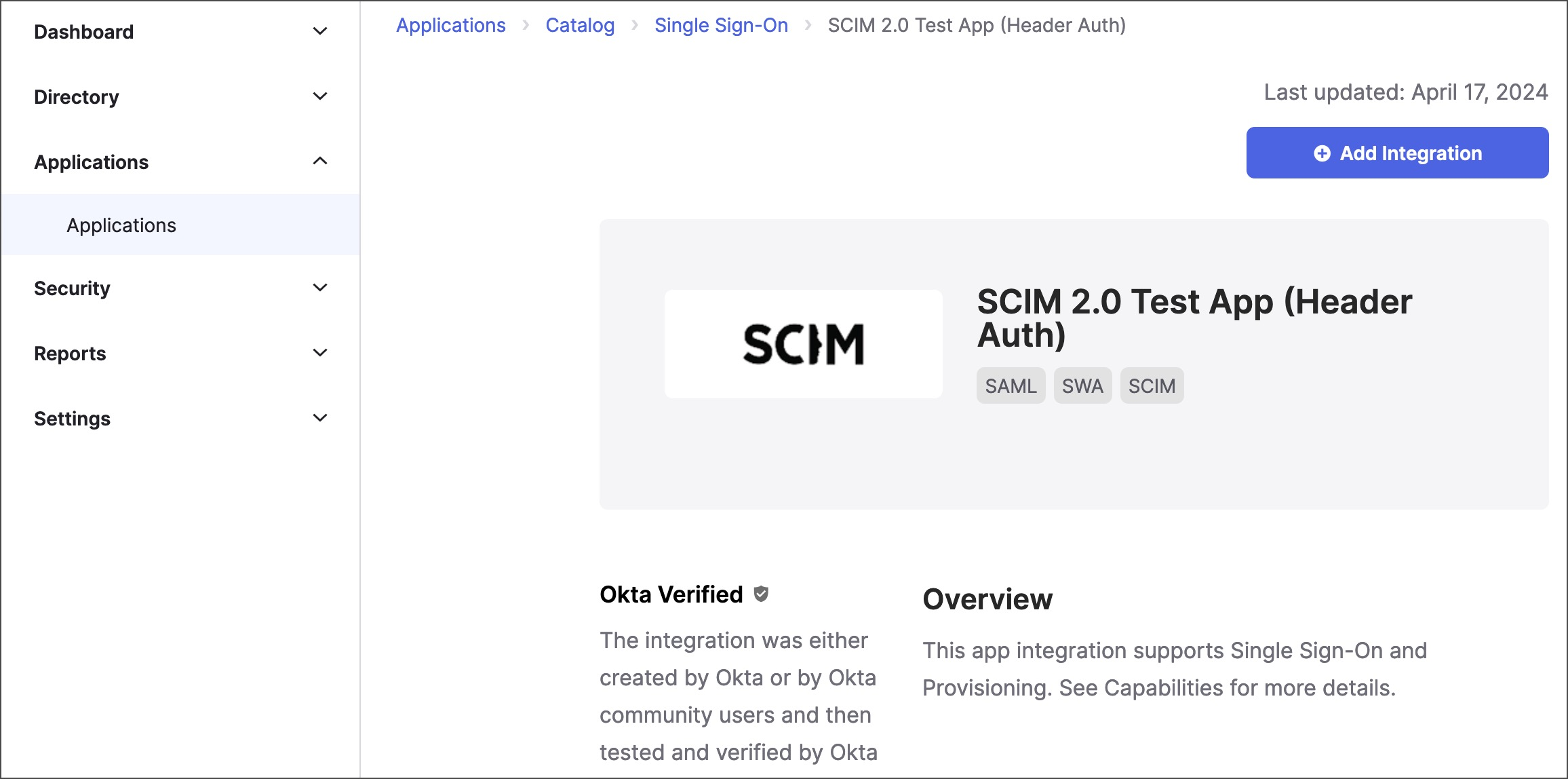
Task: Expand the Security section chevron
Action: [x=320, y=288]
